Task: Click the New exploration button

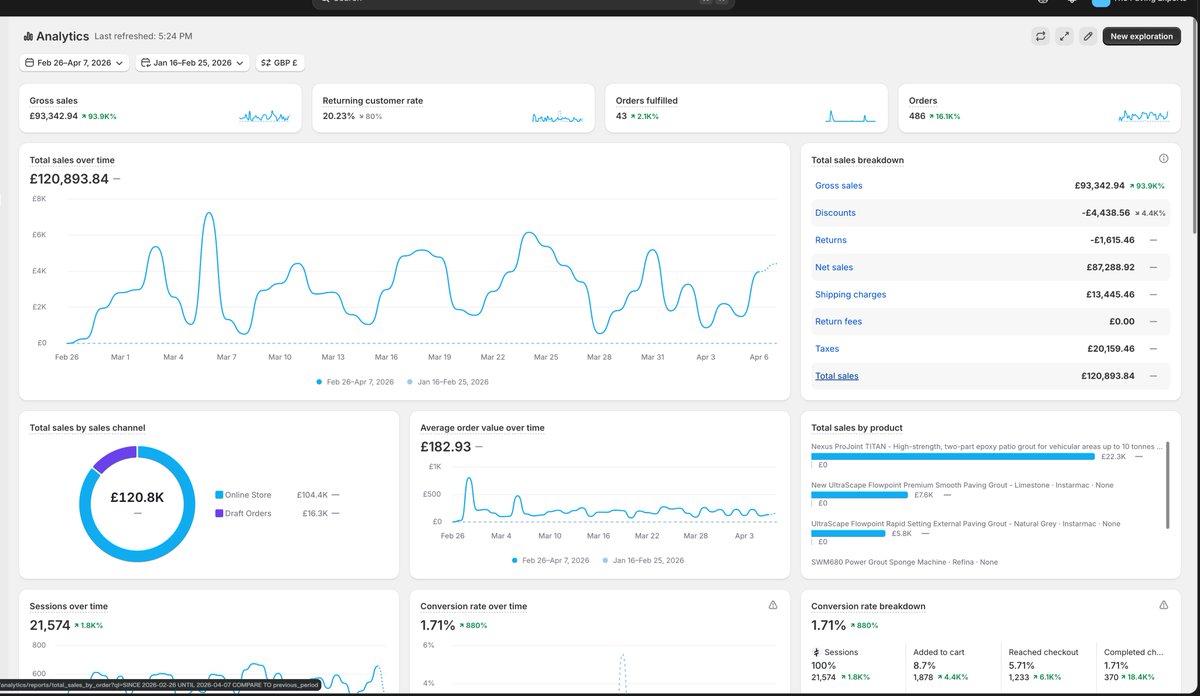Action: tap(1142, 36)
